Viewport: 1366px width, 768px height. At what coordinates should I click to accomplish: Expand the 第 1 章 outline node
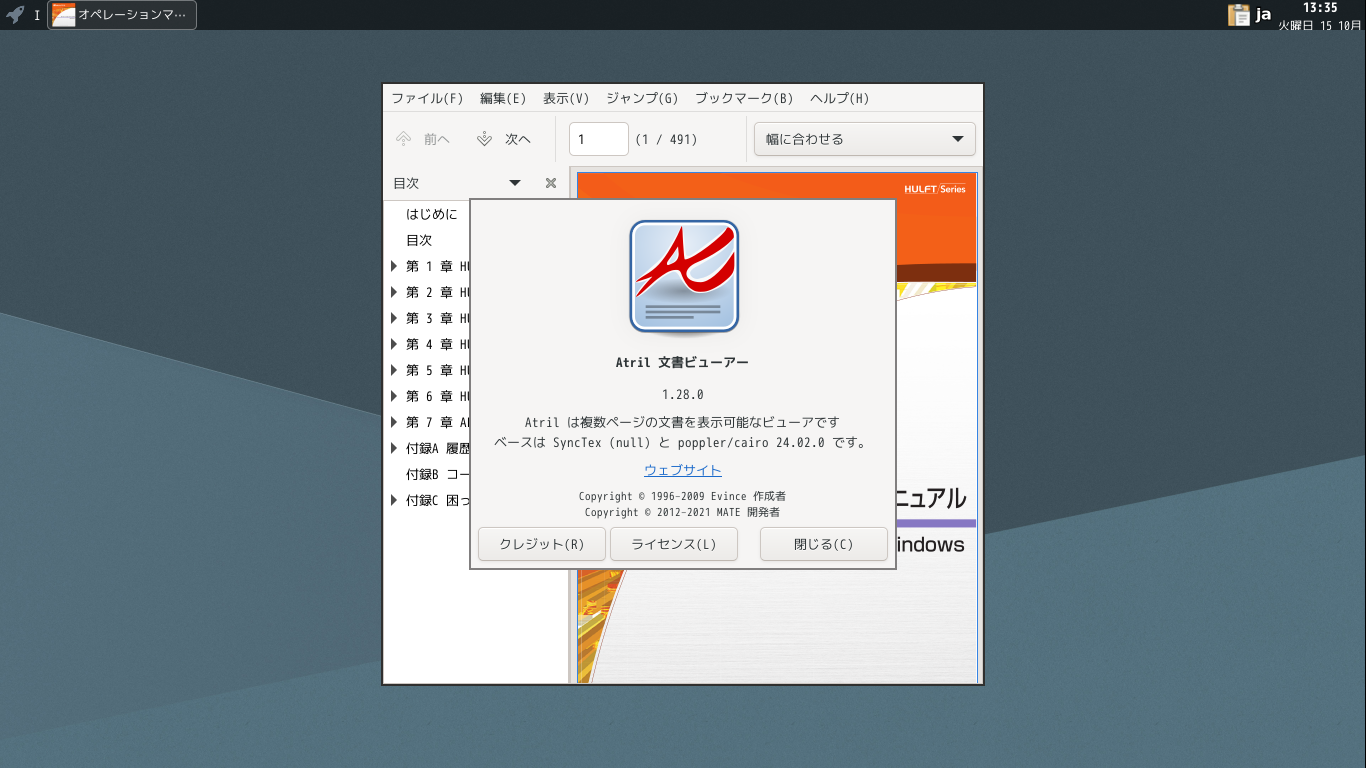[394, 266]
